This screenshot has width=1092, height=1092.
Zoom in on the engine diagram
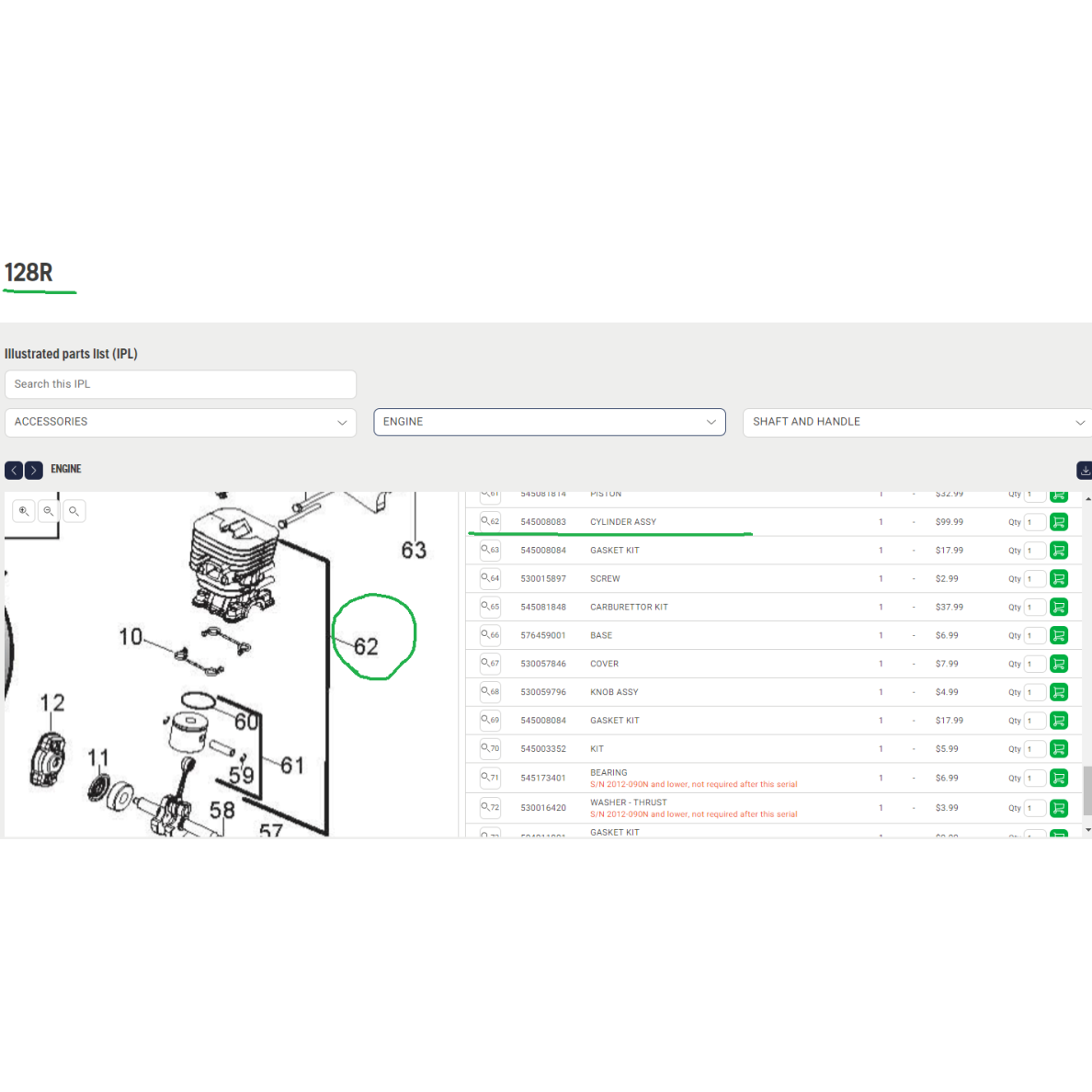pyautogui.click(x=24, y=511)
